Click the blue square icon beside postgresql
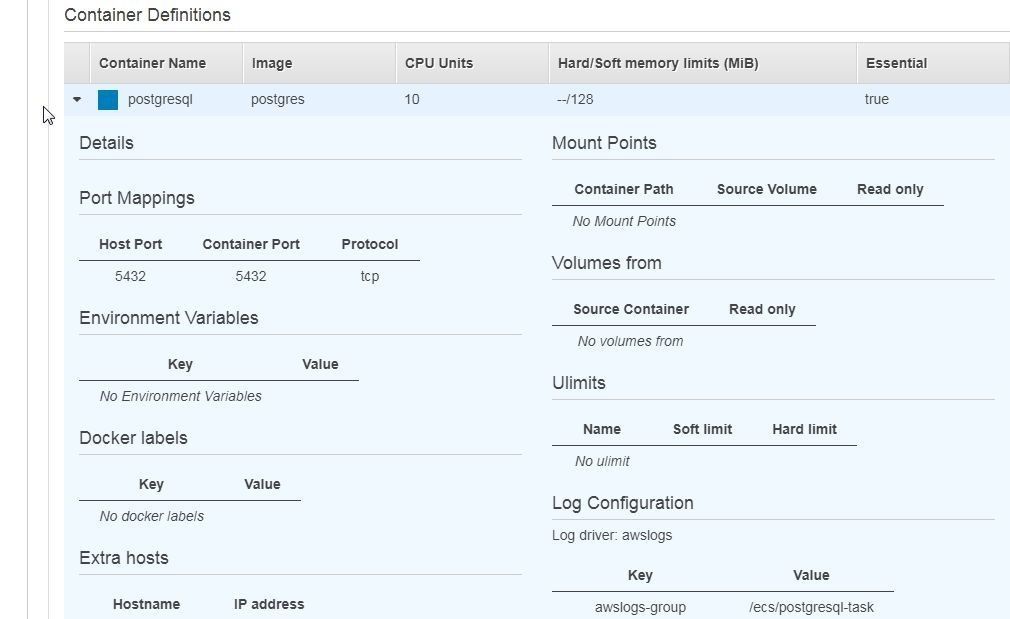Viewport: 1010px width, 619px height. pyautogui.click(x=108, y=100)
